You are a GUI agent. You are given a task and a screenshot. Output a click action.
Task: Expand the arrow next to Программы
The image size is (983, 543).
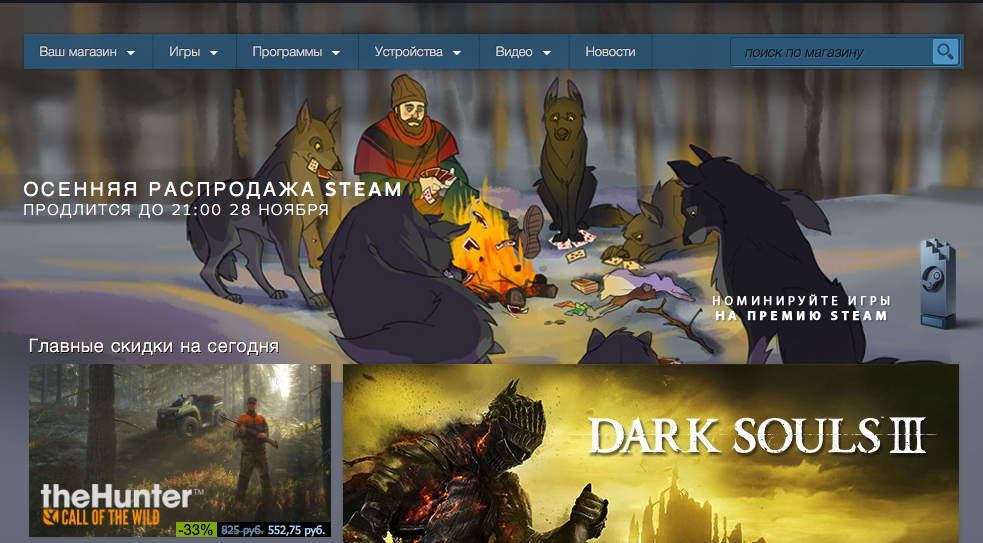(336, 53)
